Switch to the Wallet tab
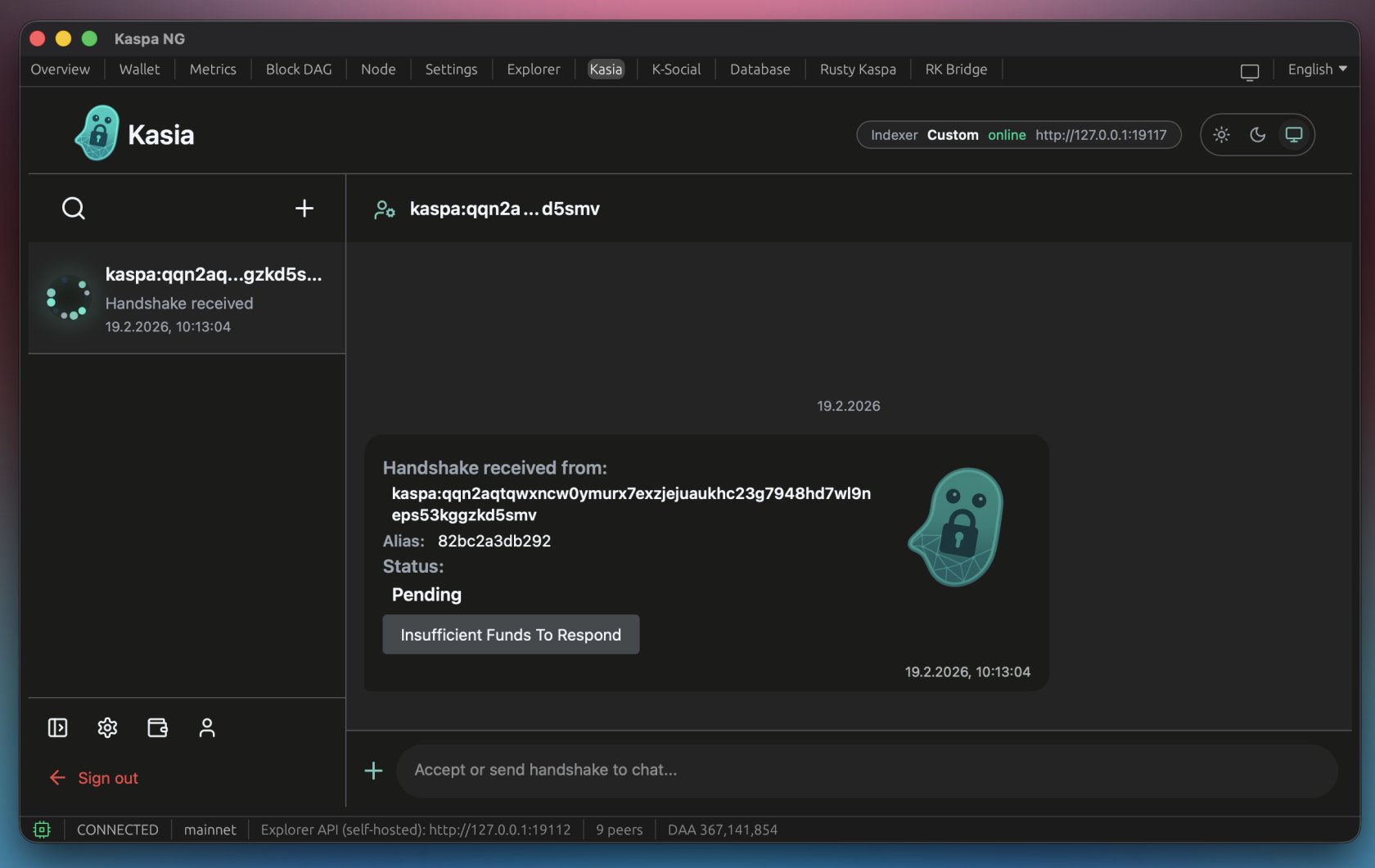This screenshot has height=868, width=1375. pyautogui.click(x=139, y=70)
